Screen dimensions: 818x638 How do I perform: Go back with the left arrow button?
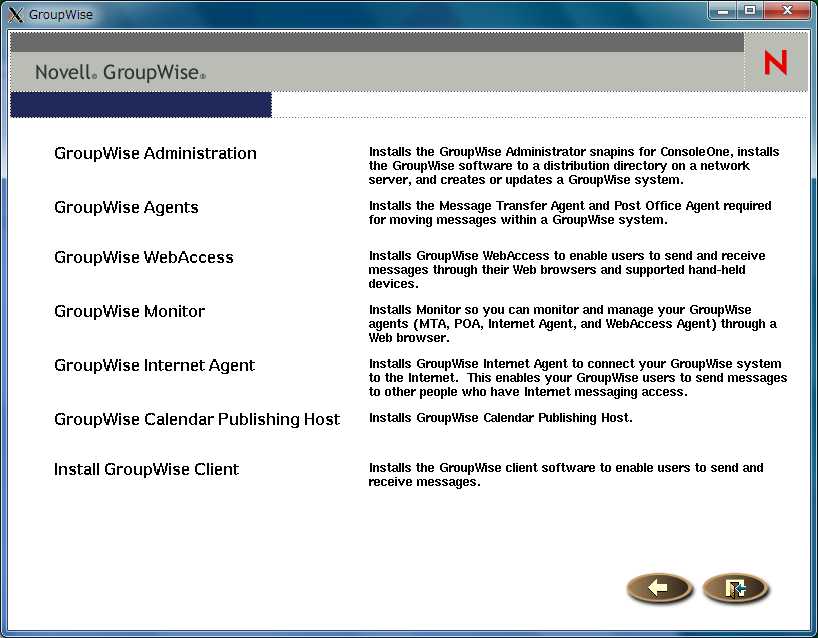[659, 588]
